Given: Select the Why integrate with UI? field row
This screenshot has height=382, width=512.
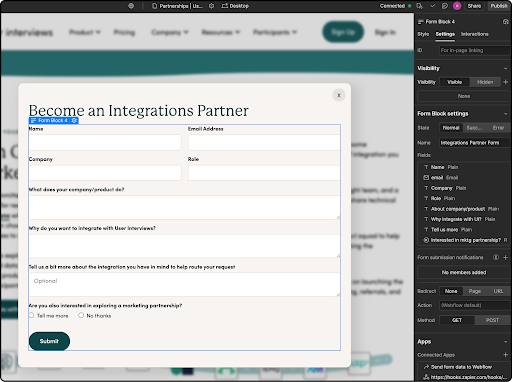Looking at the screenshot, I should 464,219.
